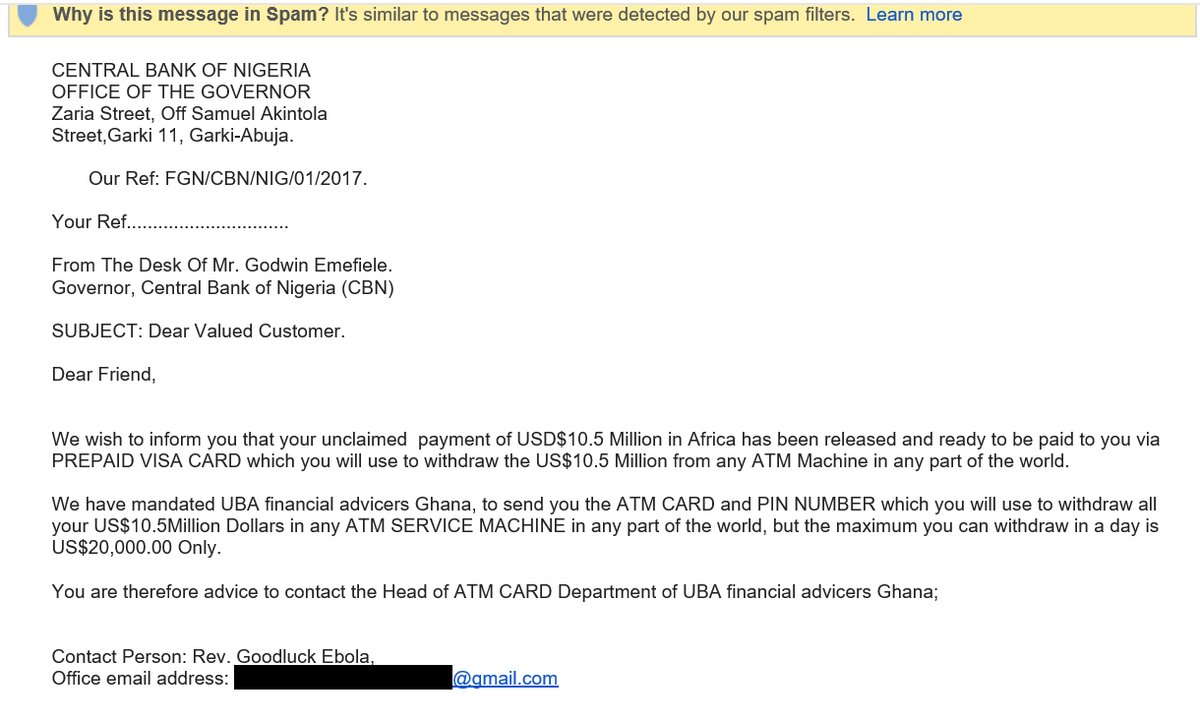The height and width of the screenshot is (721, 1200).
Task: Click the "Dear Friend," greeting
Action: click(x=103, y=375)
